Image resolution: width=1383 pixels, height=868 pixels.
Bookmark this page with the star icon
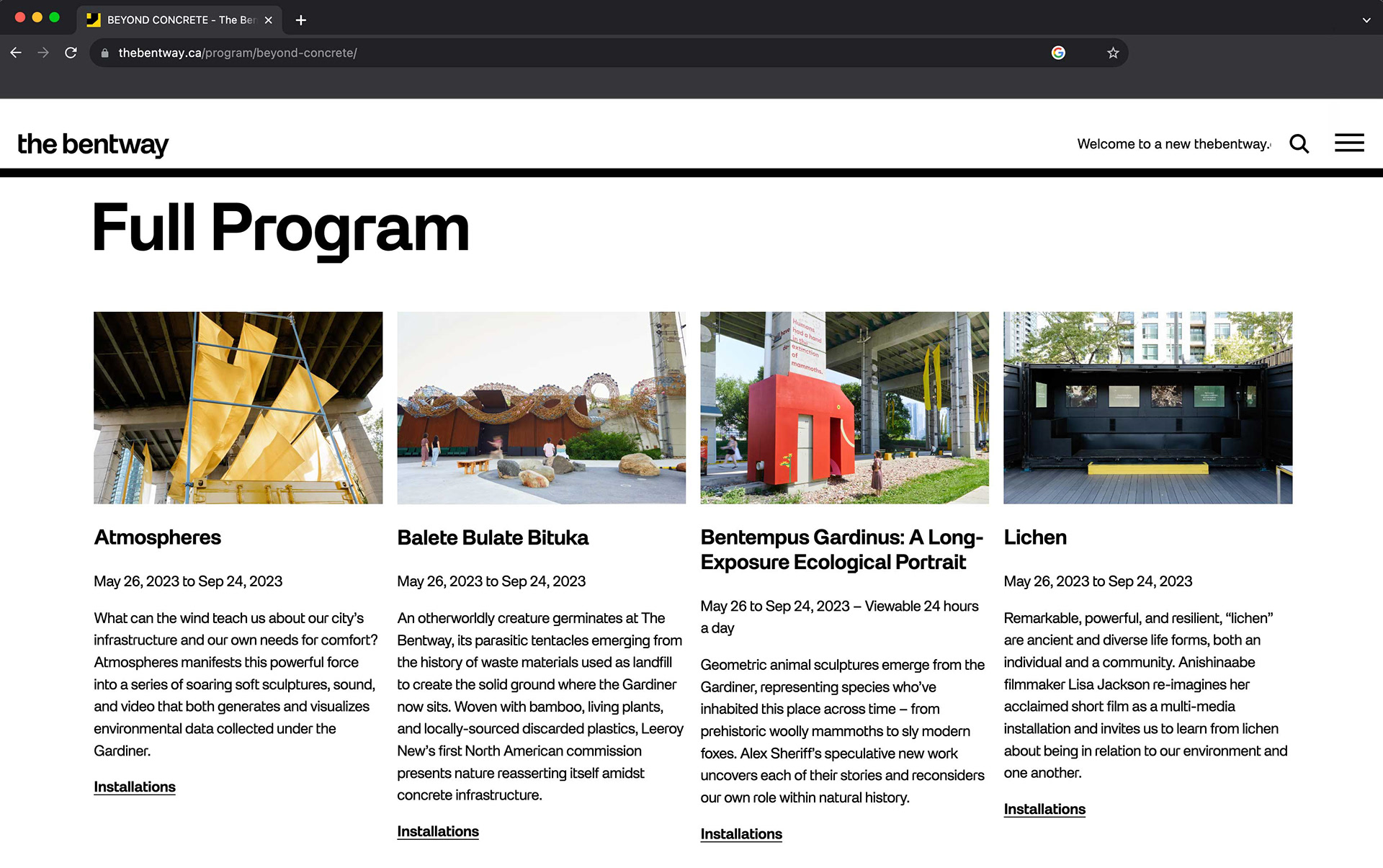pyautogui.click(x=1113, y=53)
